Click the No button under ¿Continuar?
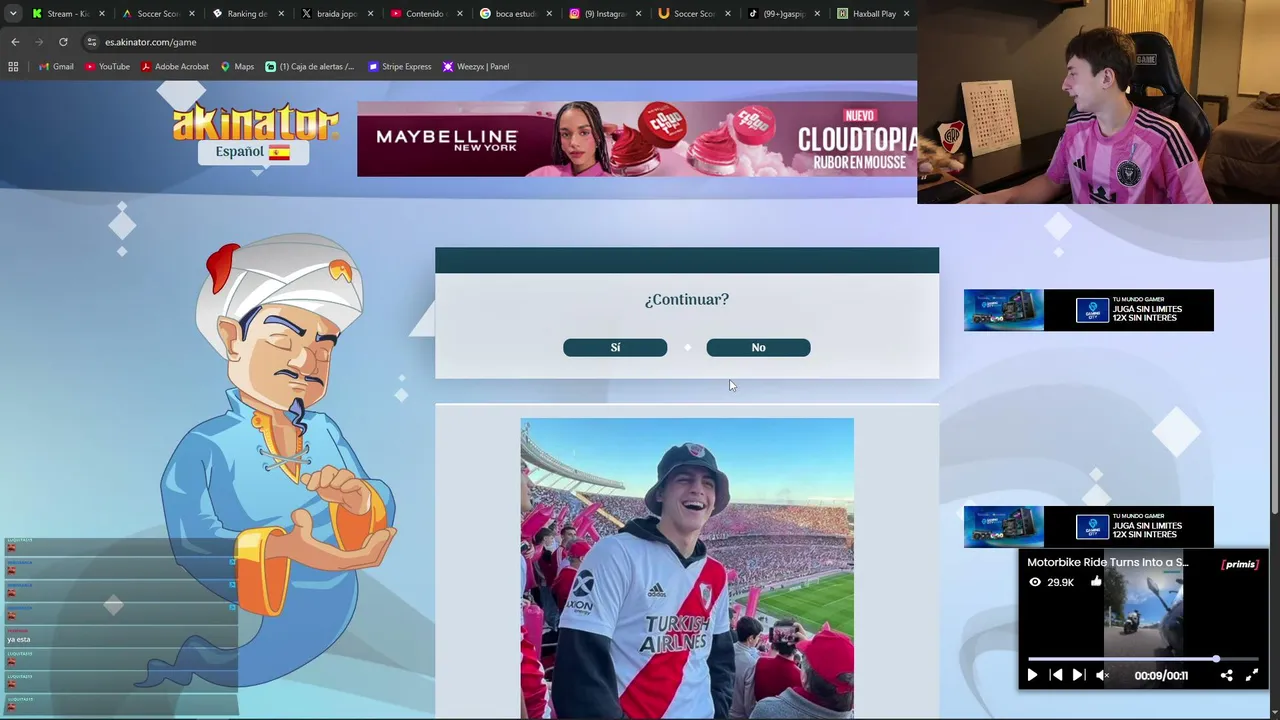 tap(758, 347)
